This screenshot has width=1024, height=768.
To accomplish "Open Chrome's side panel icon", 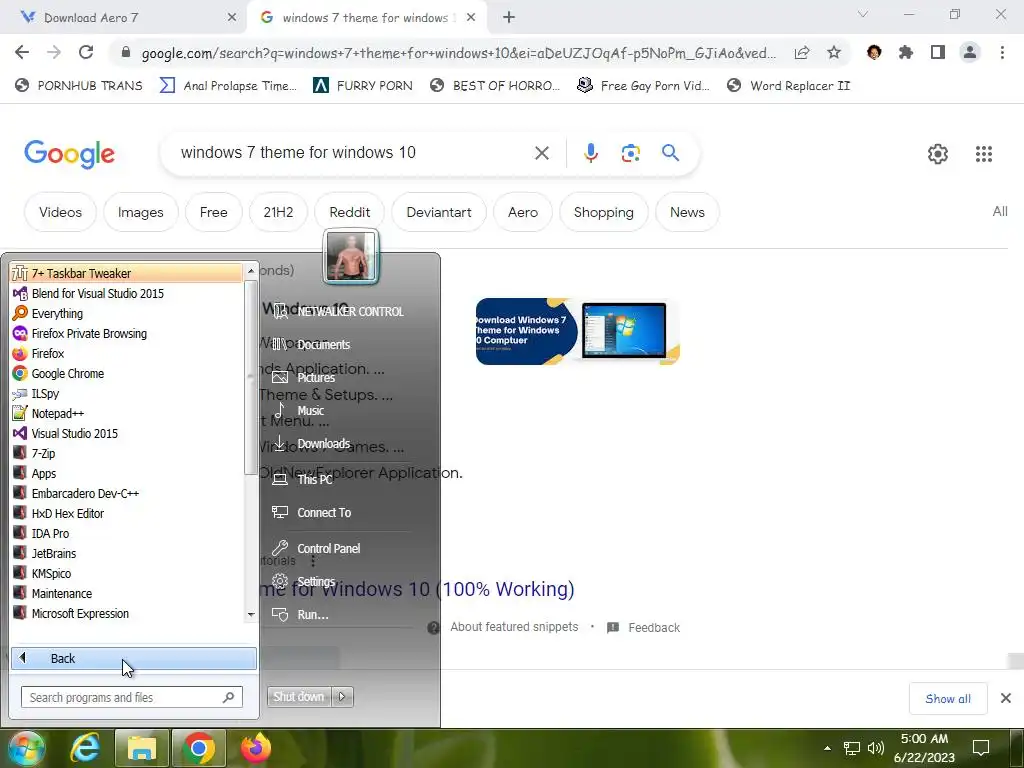I will (x=938, y=52).
